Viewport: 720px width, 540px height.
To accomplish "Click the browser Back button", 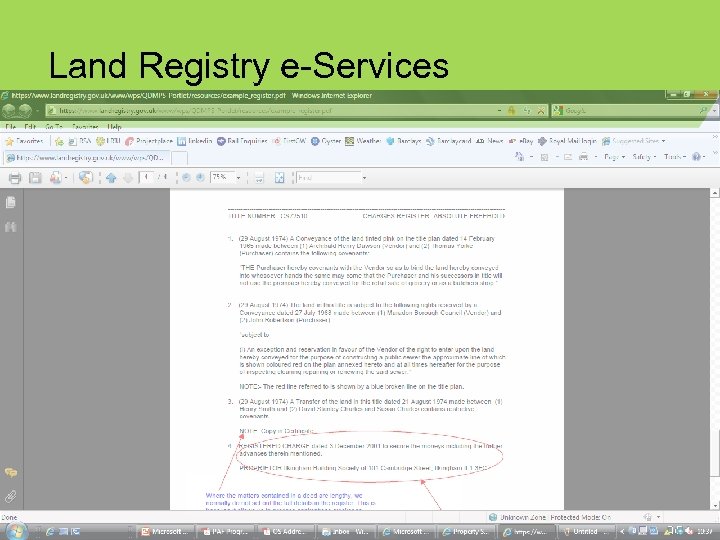I will [x=9, y=111].
